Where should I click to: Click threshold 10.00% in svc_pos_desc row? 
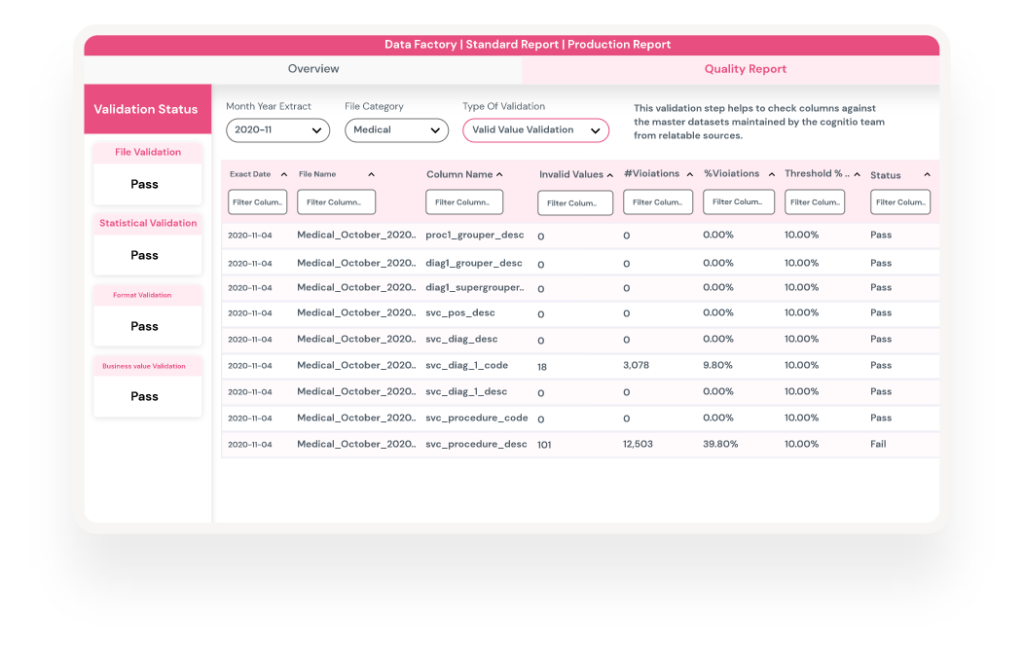click(x=801, y=313)
